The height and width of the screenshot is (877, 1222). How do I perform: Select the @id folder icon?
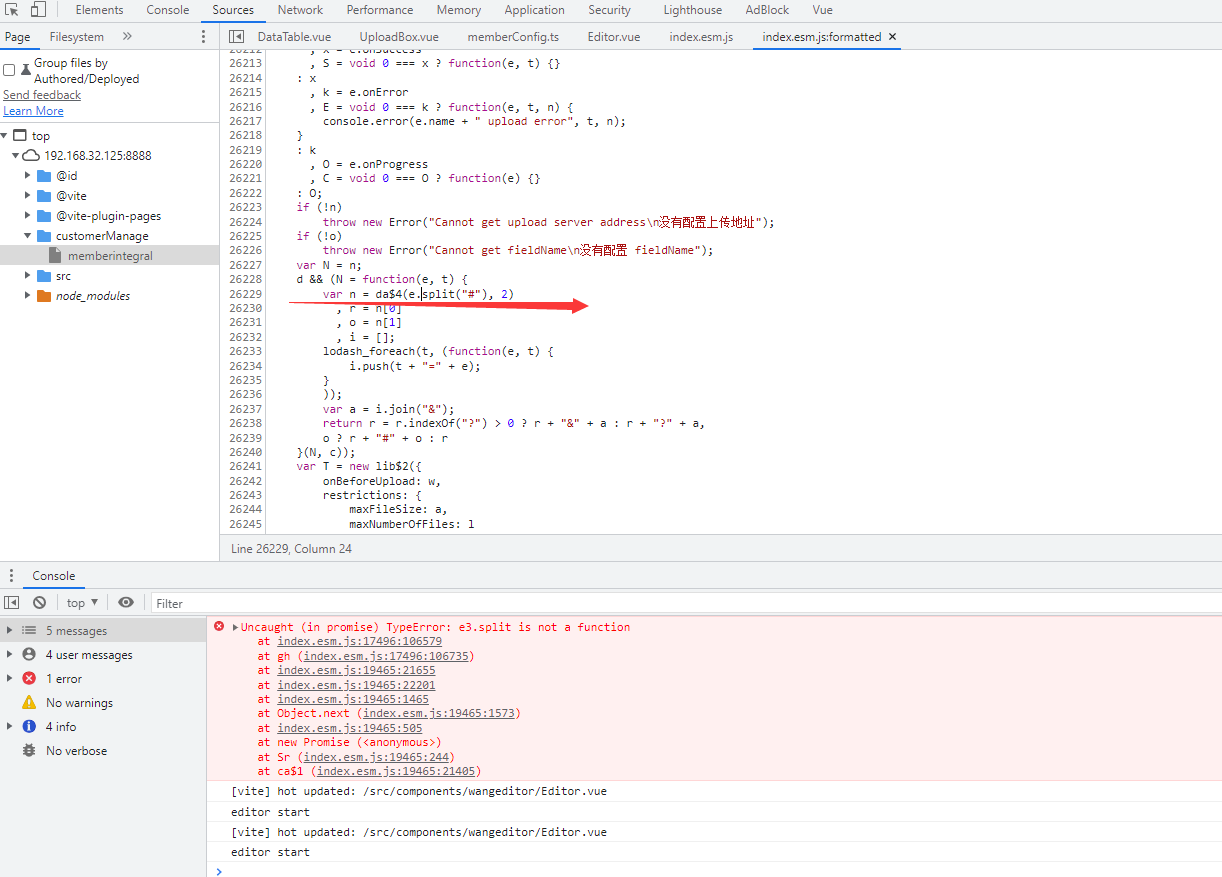point(44,176)
